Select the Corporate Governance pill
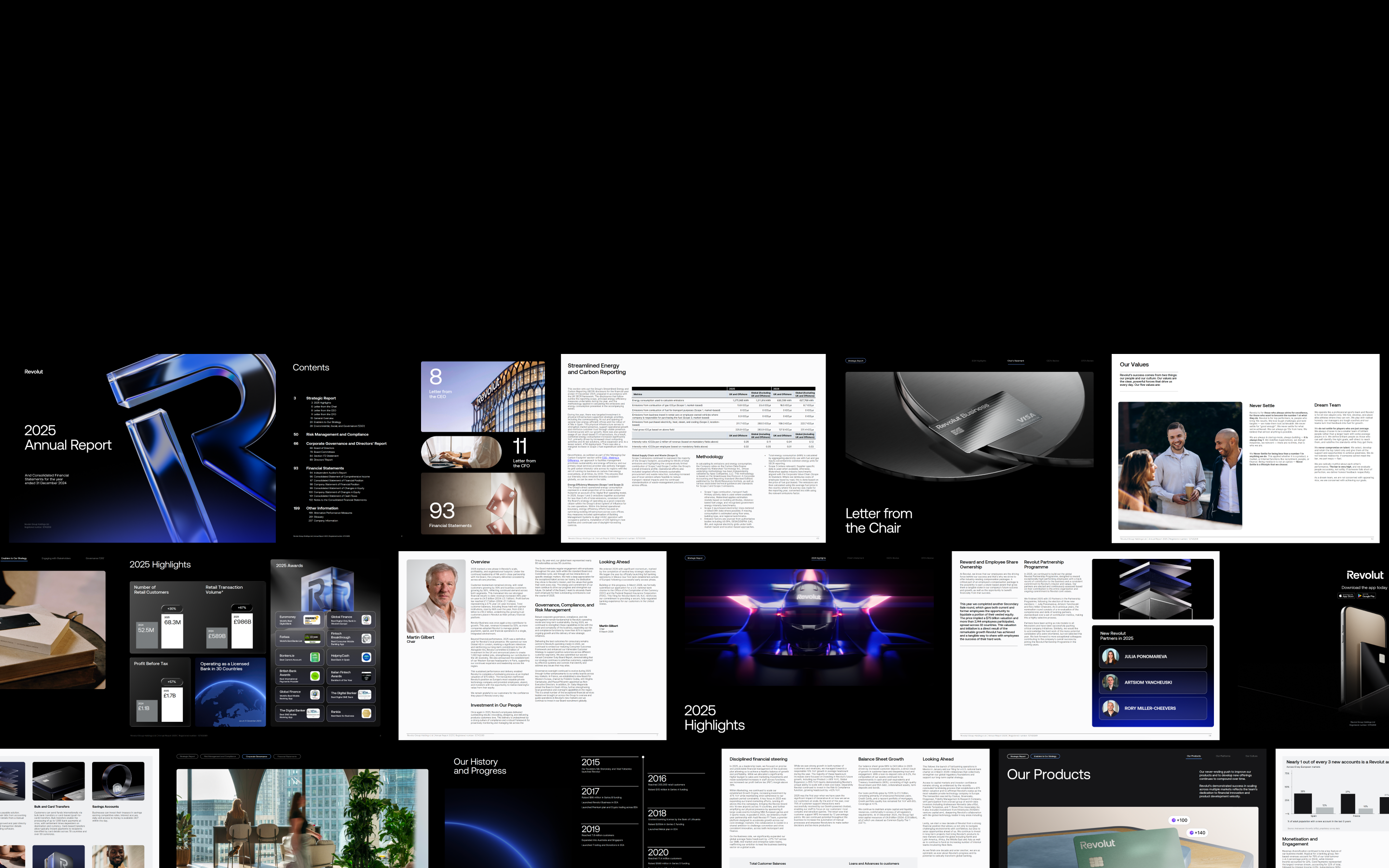 click(x=257, y=756)
